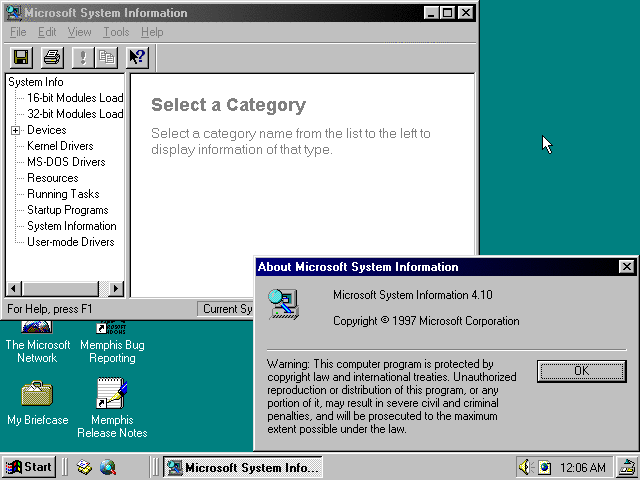640x480 pixels.
Task: Click the globe tray icon beside the clock
Action: click(x=544, y=467)
